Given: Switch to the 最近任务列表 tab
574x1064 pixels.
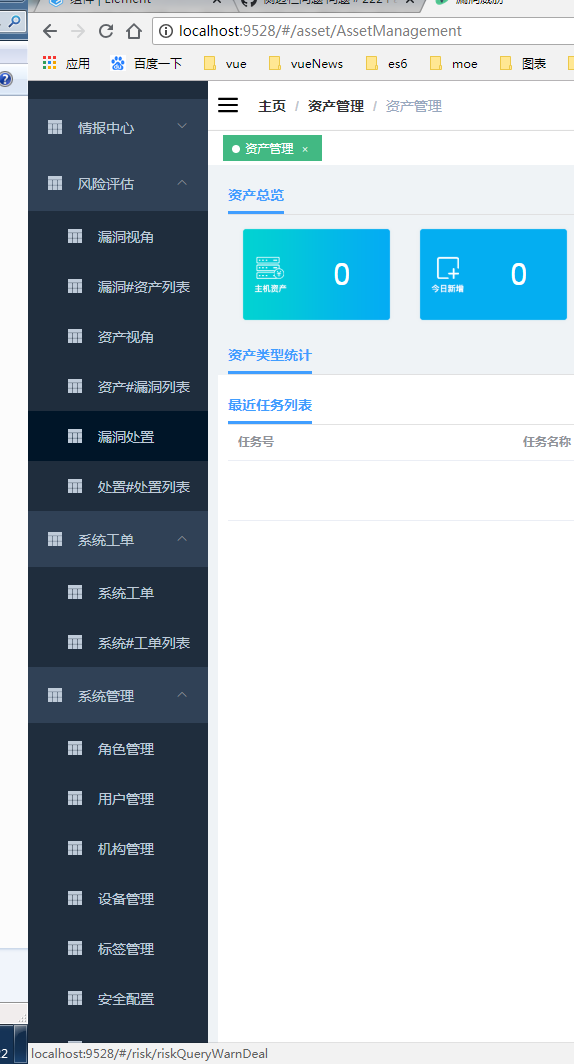Looking at the screenshot, I should (269, 406).
